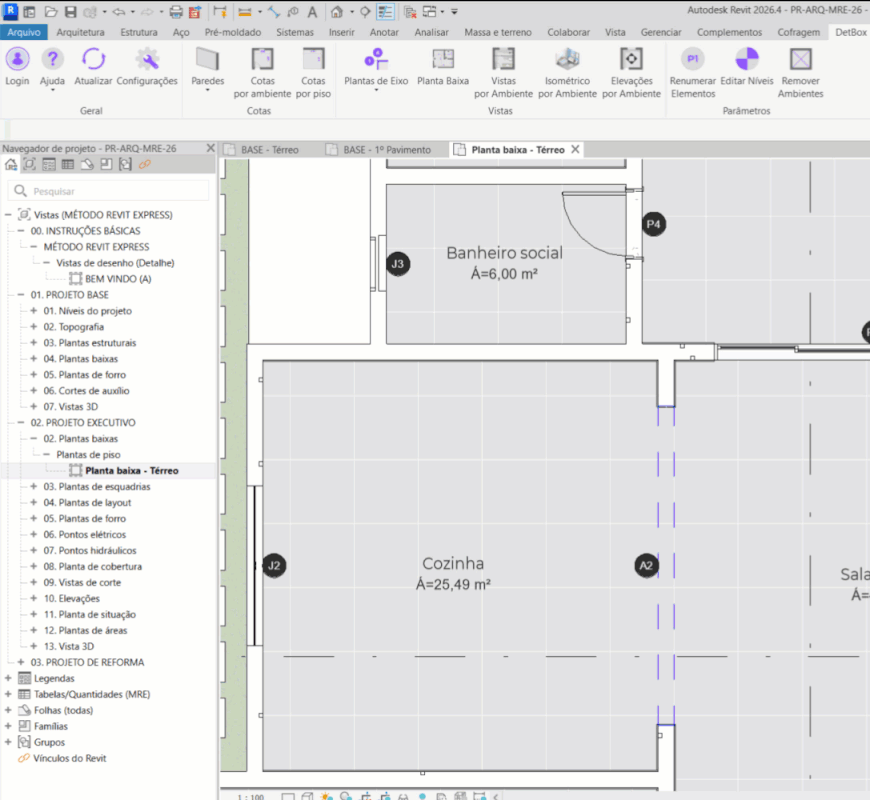Expand 03. PROJETO DE REFORMA node
Image resolution: width=870 pixels, height=800 pixels.
[x=21, y=662]
